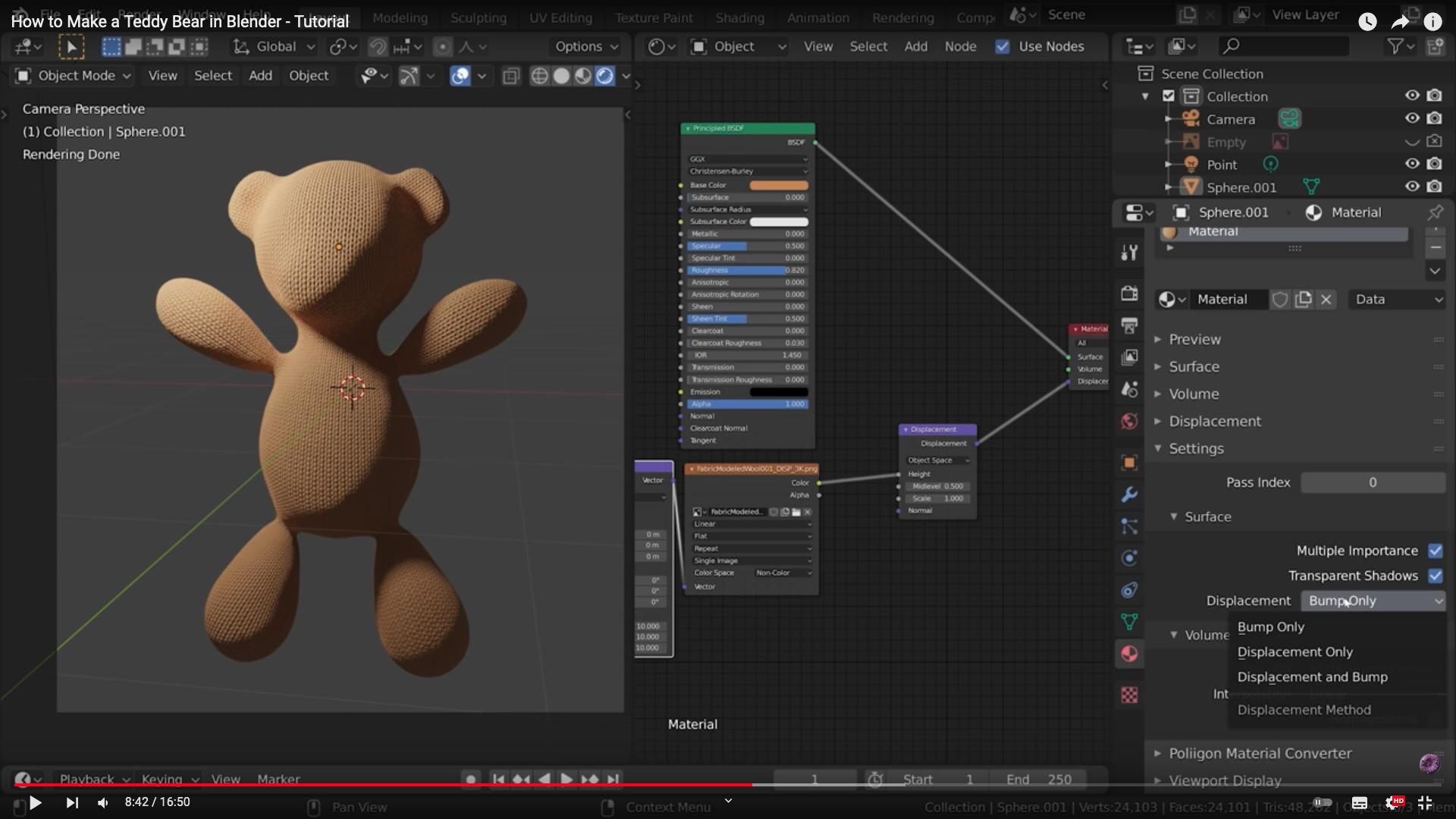
Task: Click the YouTube share arrow icon
Action: (x=1400, y=21)
